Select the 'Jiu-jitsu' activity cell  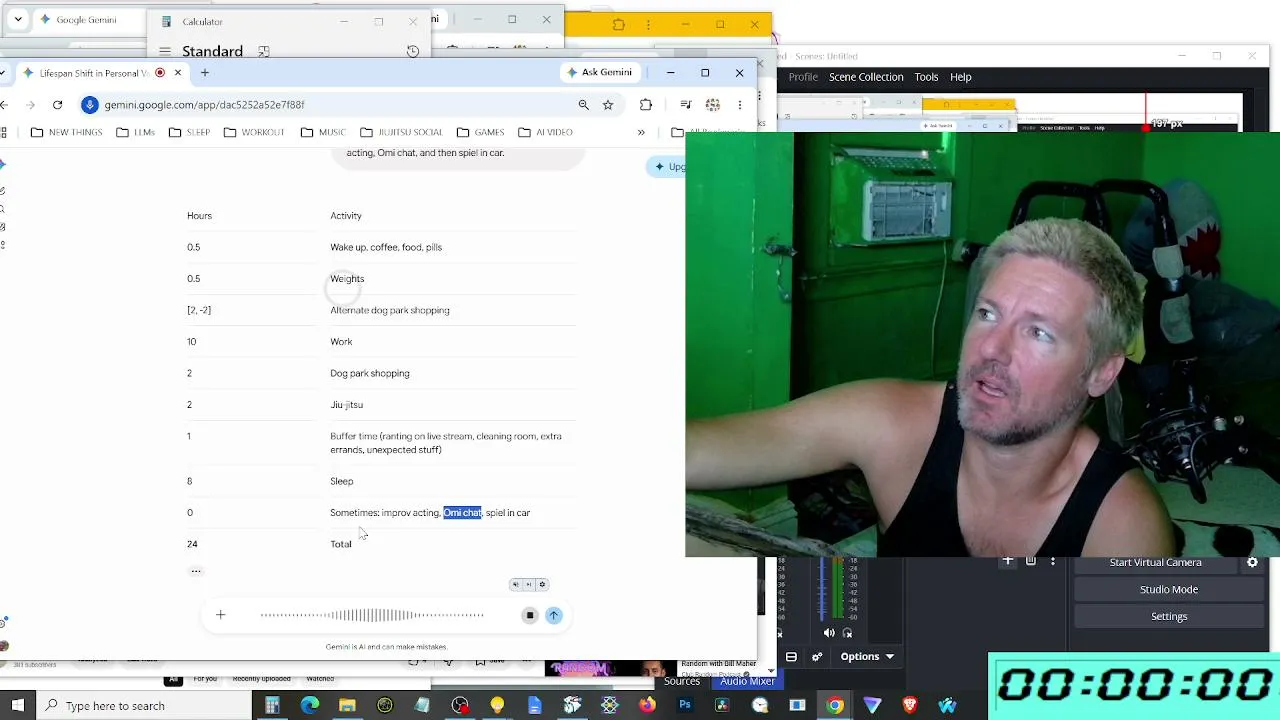[x=346, y=405]
